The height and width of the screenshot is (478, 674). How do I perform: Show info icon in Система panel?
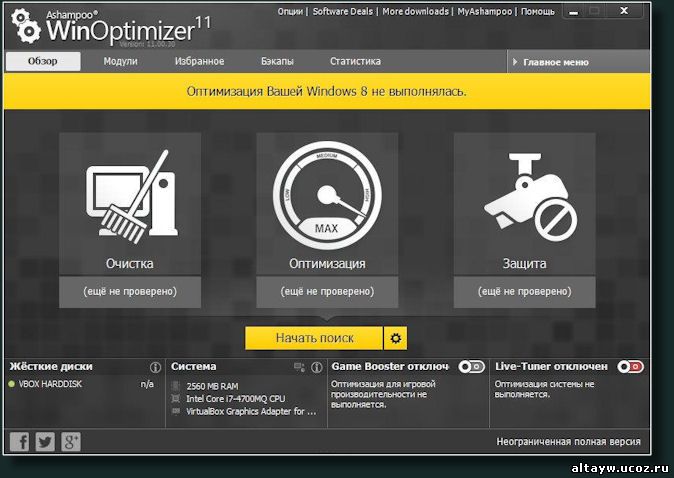pyautogui.click(x=317, y=367)
